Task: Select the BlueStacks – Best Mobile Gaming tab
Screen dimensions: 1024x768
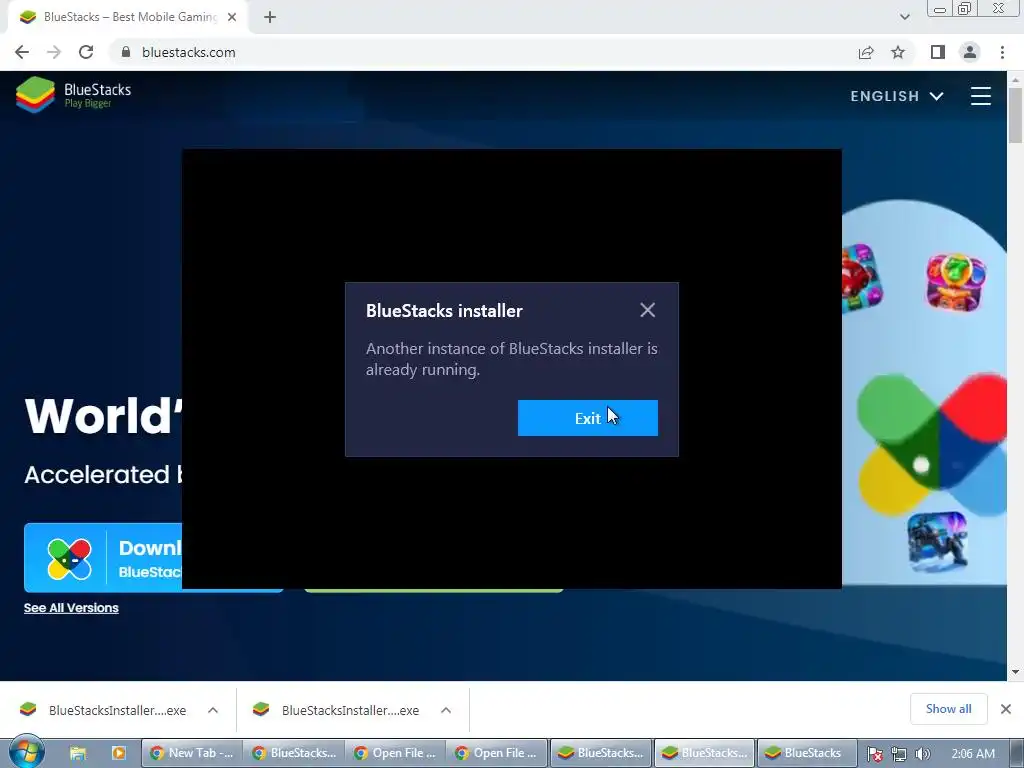Action: pos(128,17)
